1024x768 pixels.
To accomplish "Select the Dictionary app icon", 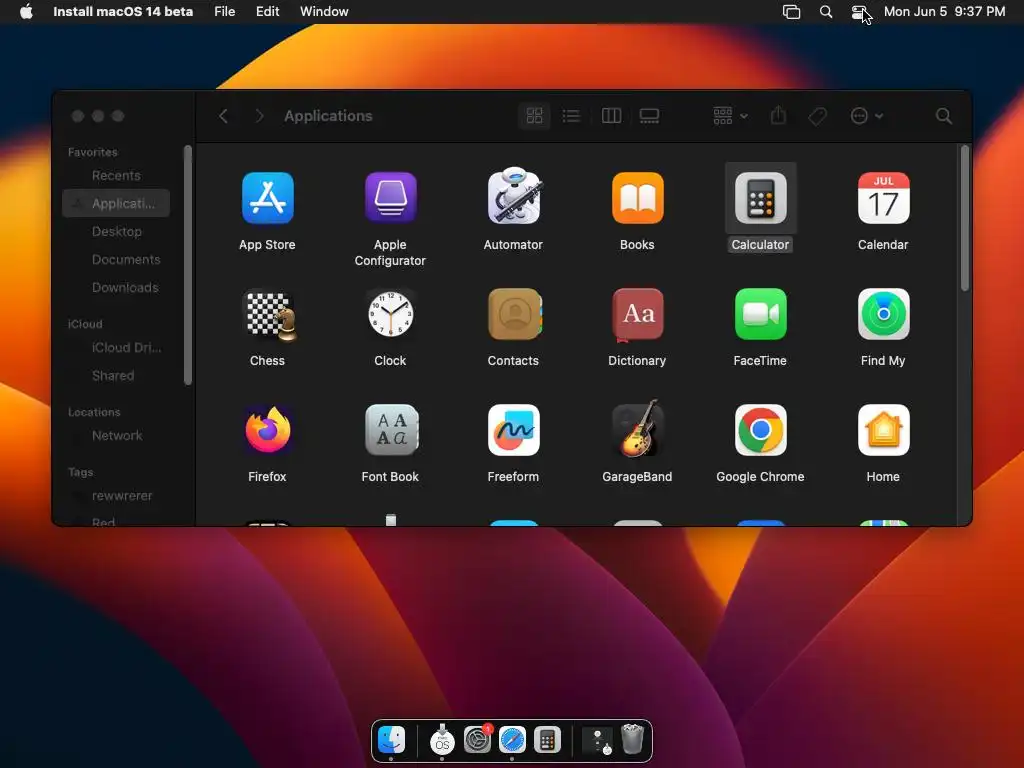I will (637, 315).
